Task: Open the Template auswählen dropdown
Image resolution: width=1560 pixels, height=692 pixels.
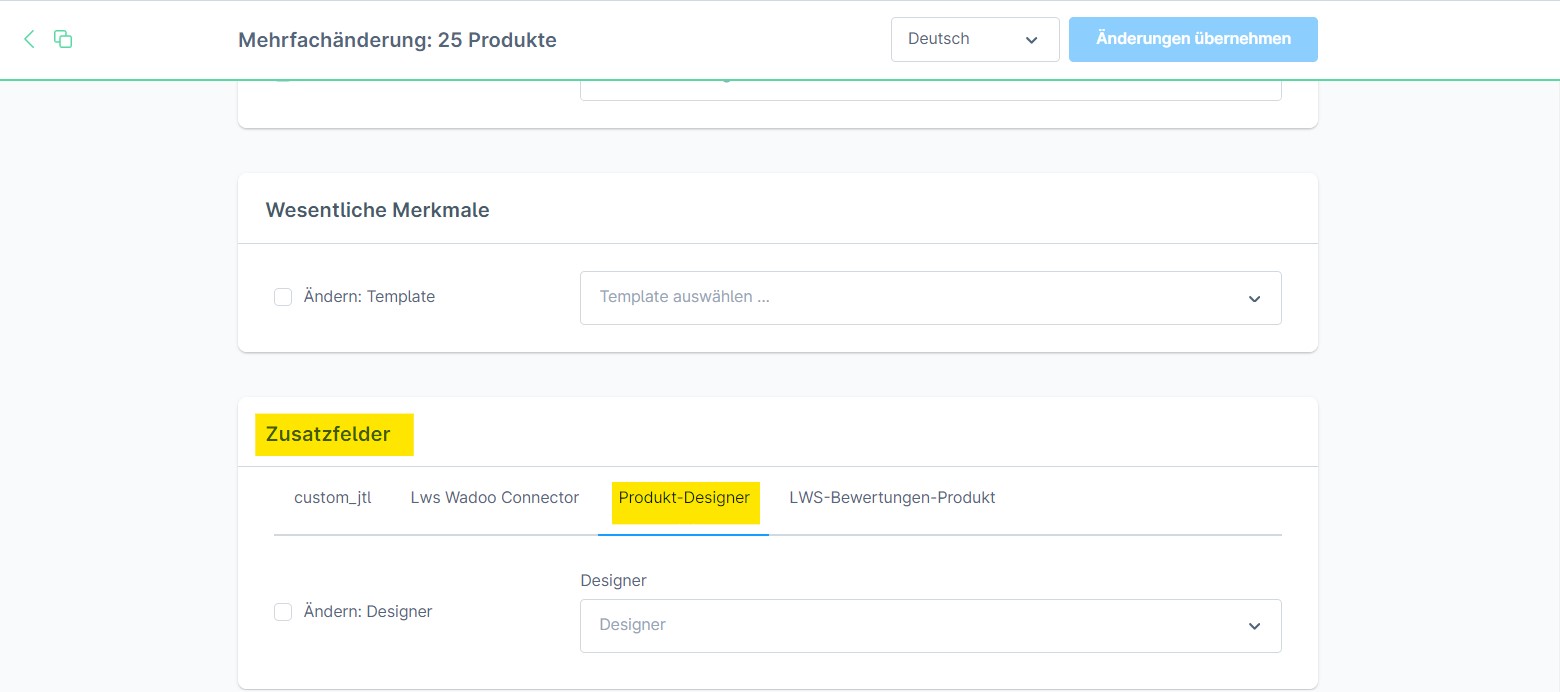Action: click(x=931, y=298)
